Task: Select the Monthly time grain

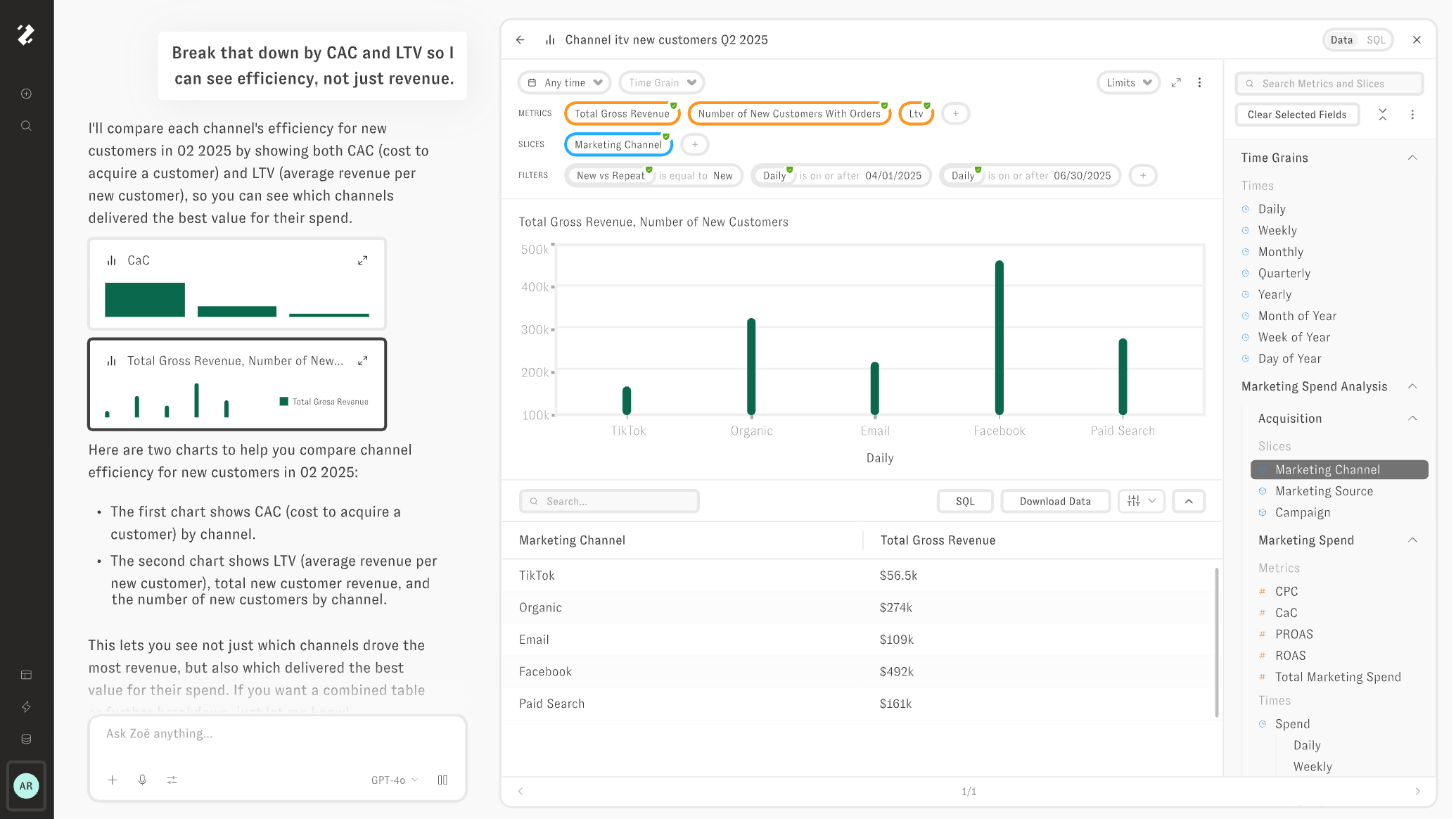Action: [1280, 252]
